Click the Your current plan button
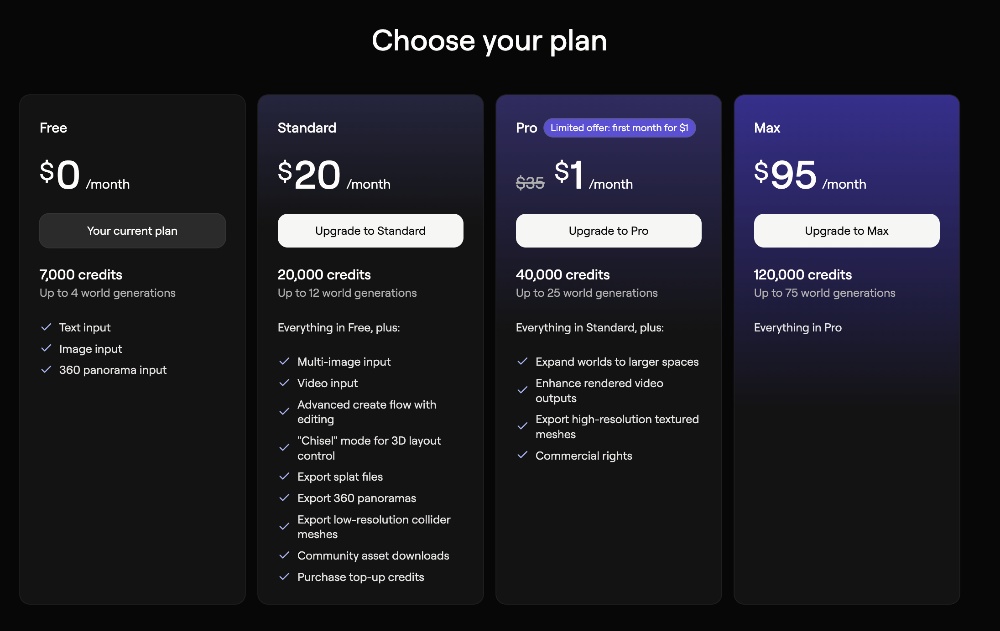The image size is (1000, 631). [132, 231]
